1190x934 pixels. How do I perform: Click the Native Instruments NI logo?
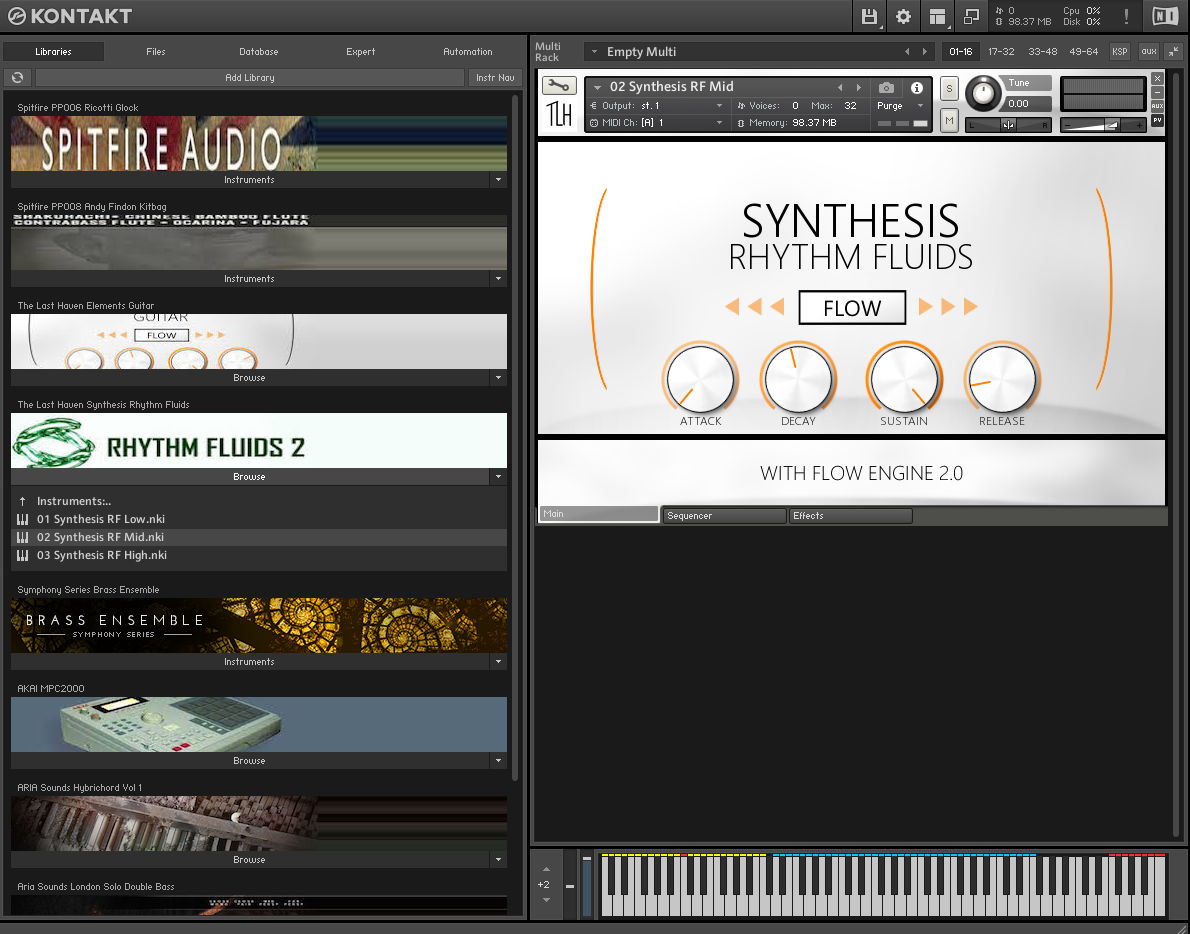pos(1165,16)
